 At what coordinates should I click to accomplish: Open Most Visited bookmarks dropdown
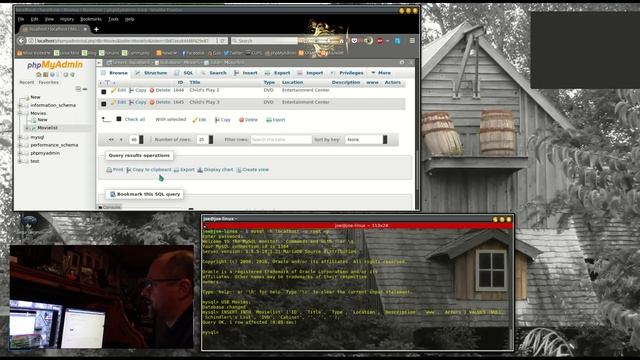coord(33,53)
